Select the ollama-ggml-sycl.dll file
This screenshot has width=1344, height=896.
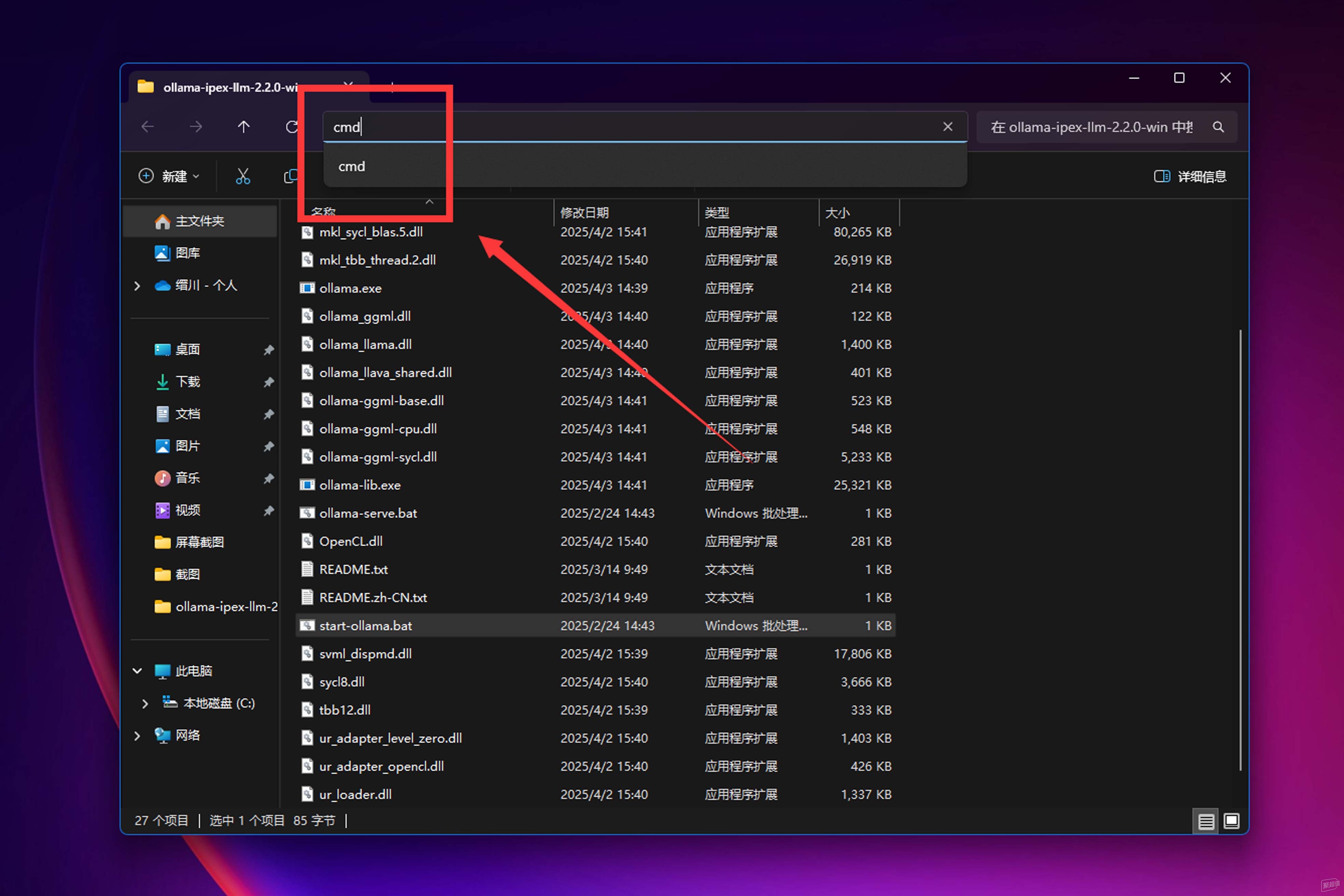tap(596, 457)
